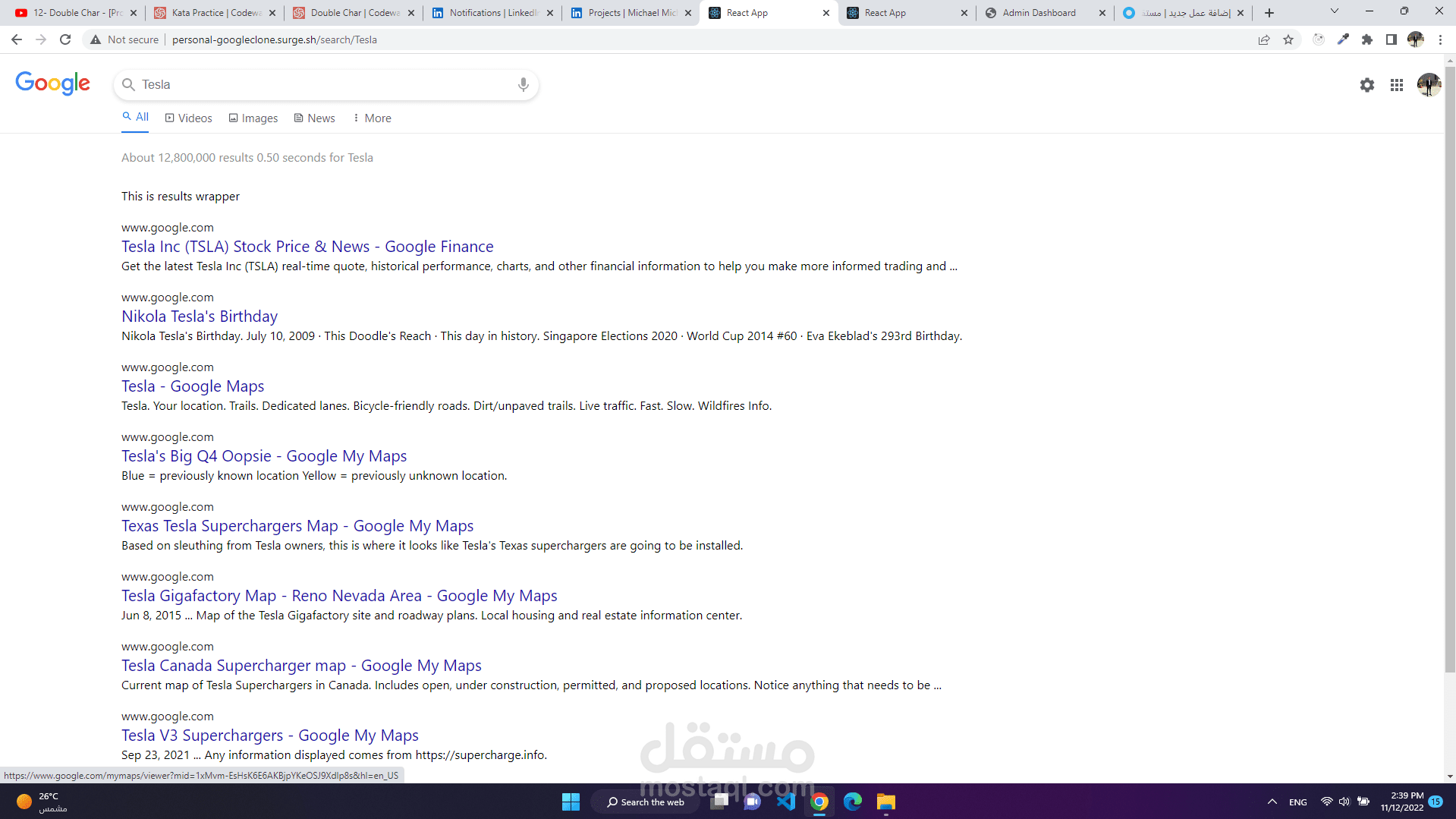
Task: Click the microphone voice search icon
Action: tap(523, 84)
